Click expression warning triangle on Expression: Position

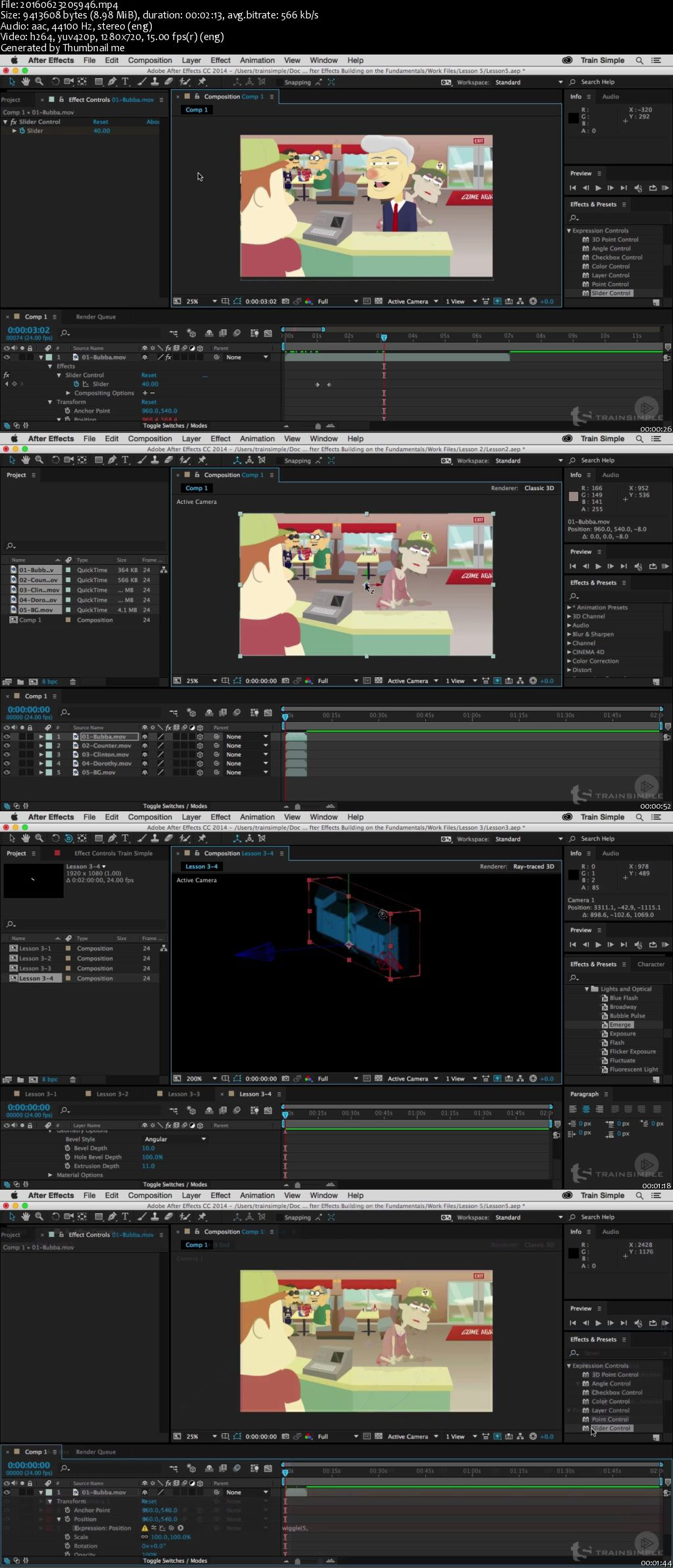(145, 1528)
